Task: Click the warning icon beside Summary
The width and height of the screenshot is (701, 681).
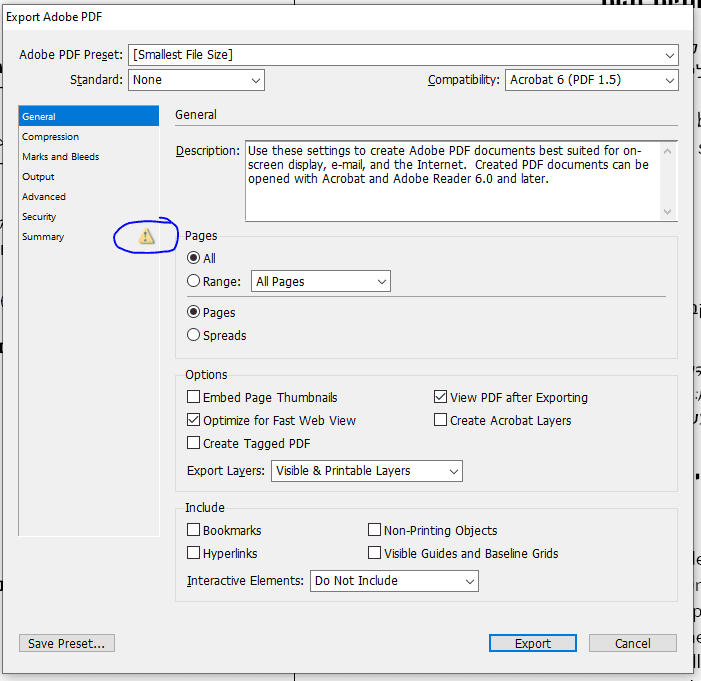Action: (x=146, y=236)
